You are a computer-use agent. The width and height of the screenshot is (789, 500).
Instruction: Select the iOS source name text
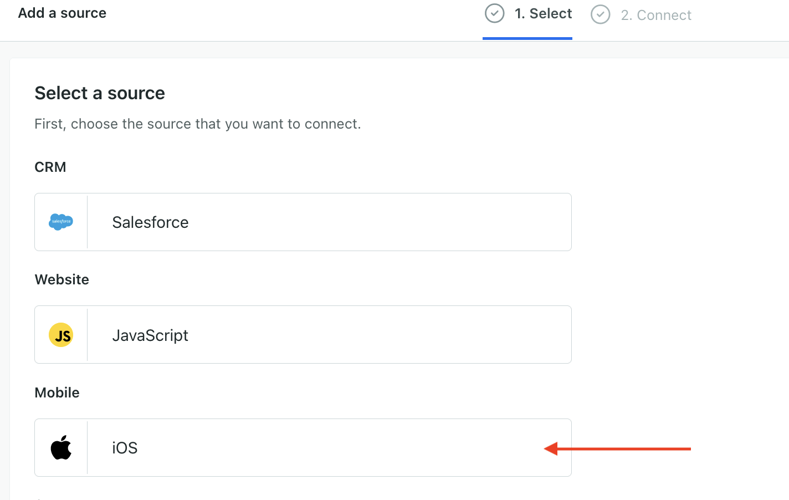point(125,448)
